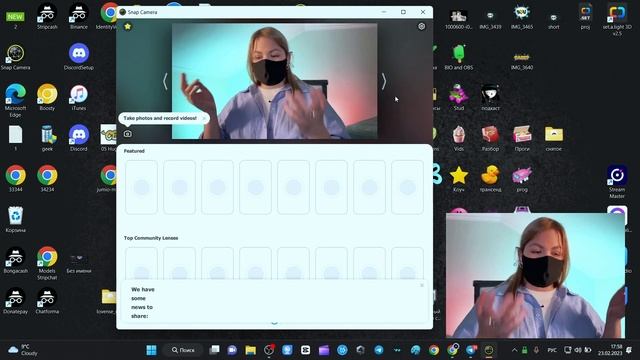Open File Explorer from the taskbar
Screen dimensions: 640x360
point(251,350)
